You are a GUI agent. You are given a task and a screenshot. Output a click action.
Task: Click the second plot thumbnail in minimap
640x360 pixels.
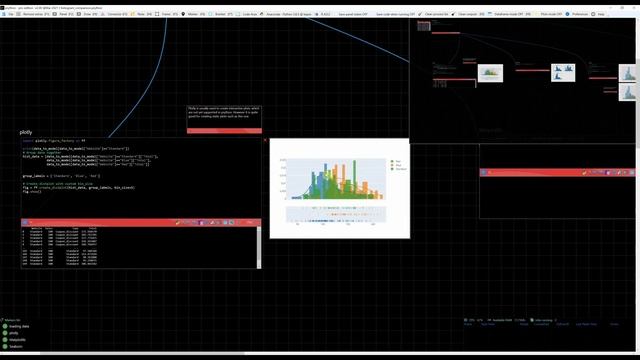point(563,73)
